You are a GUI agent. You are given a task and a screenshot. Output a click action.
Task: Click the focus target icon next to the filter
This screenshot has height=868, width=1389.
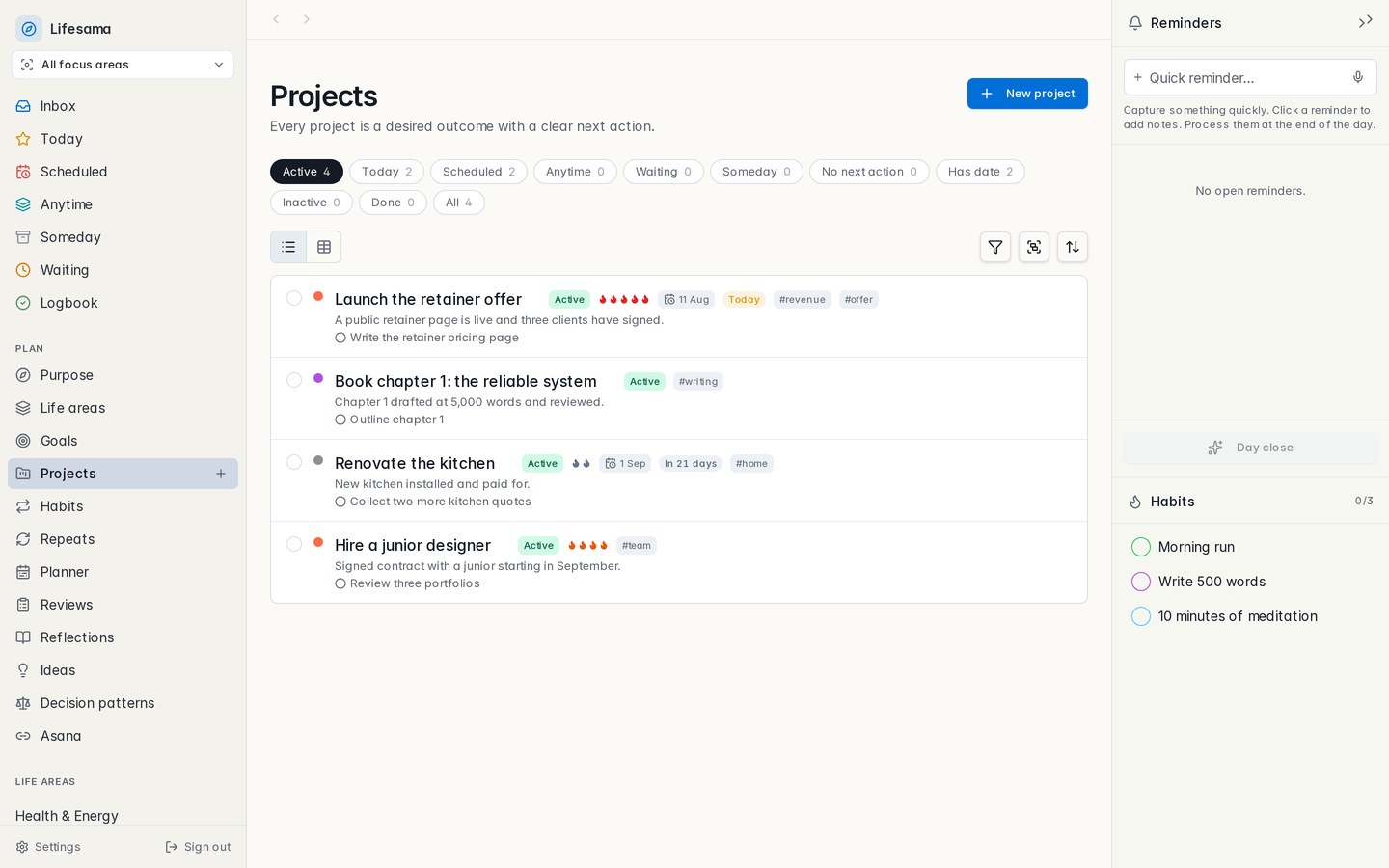[1034, 247]
